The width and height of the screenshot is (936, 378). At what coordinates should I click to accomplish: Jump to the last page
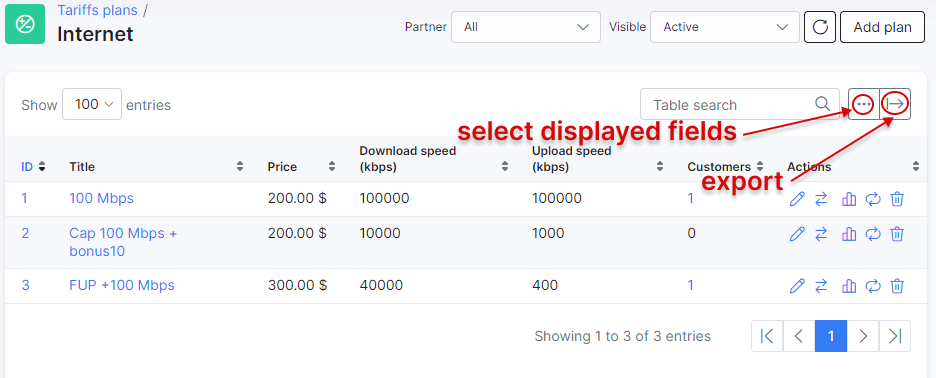895,336
